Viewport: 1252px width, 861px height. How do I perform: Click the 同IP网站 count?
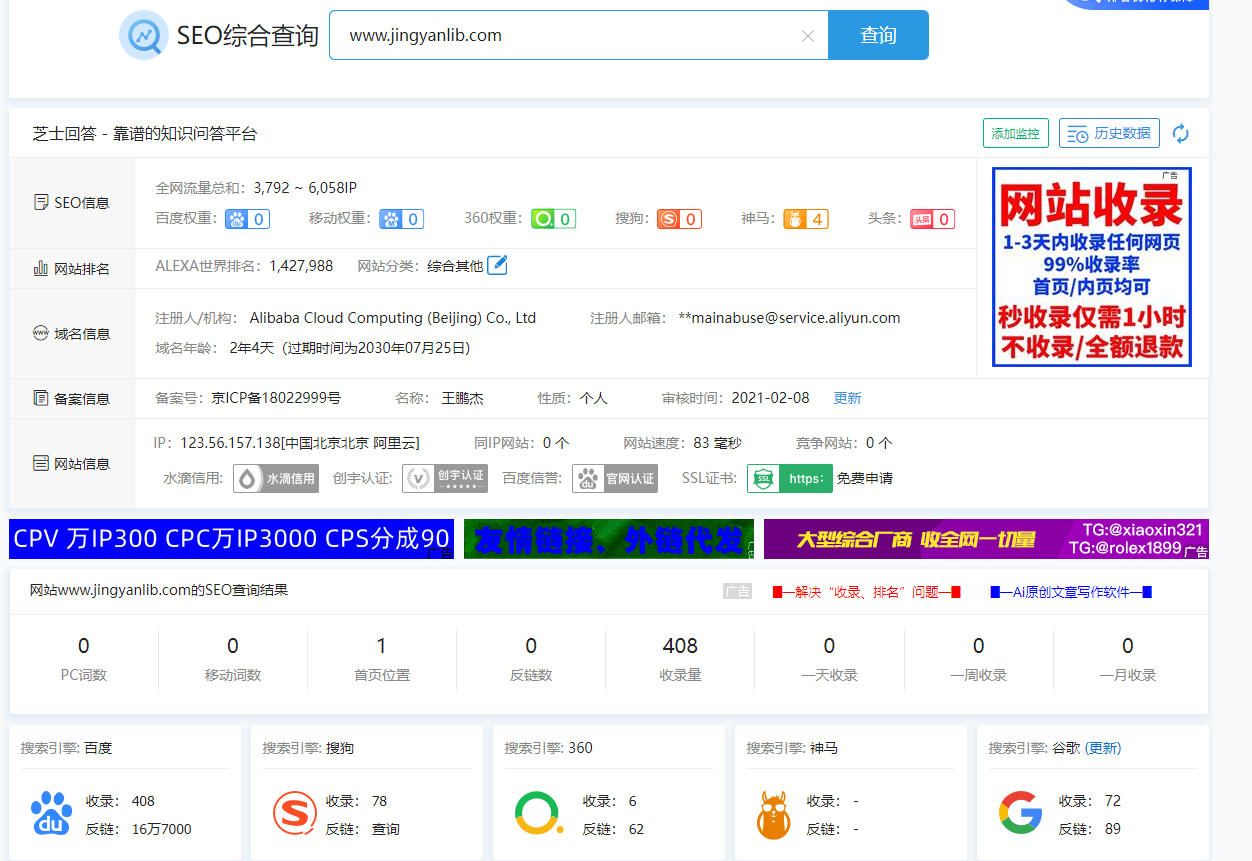coord(556,443)
